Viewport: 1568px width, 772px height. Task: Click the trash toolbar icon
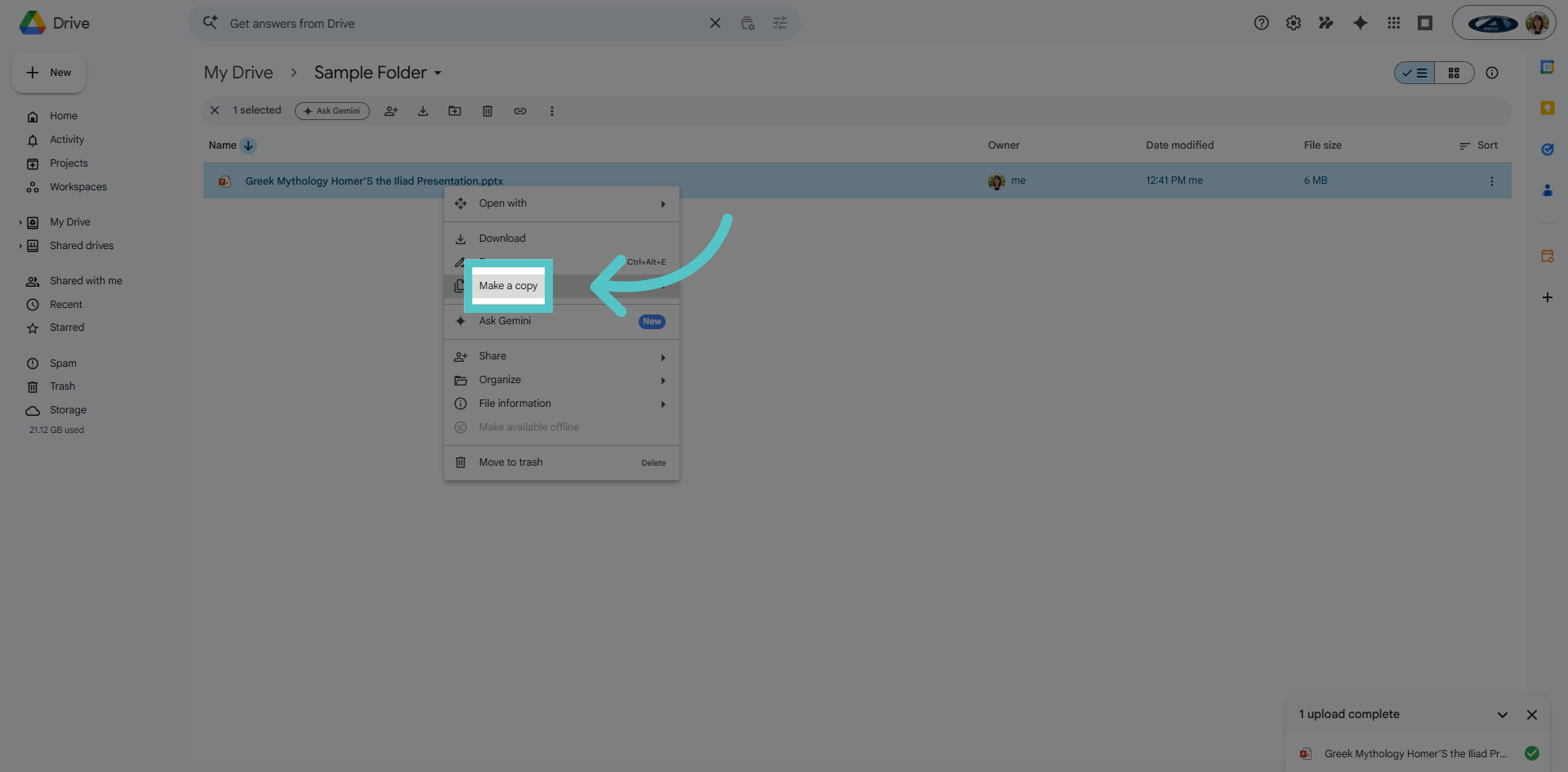pyautogui.click(x=488, y=111)
